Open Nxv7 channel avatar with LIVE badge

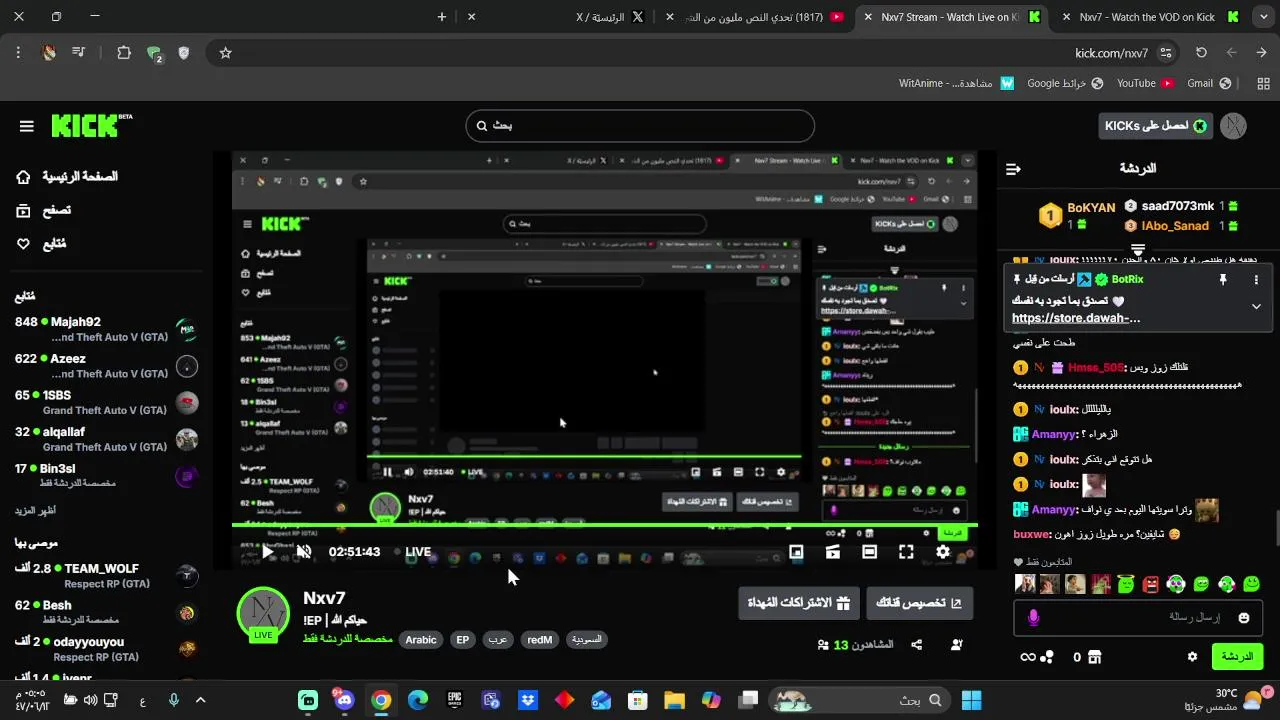263,613
